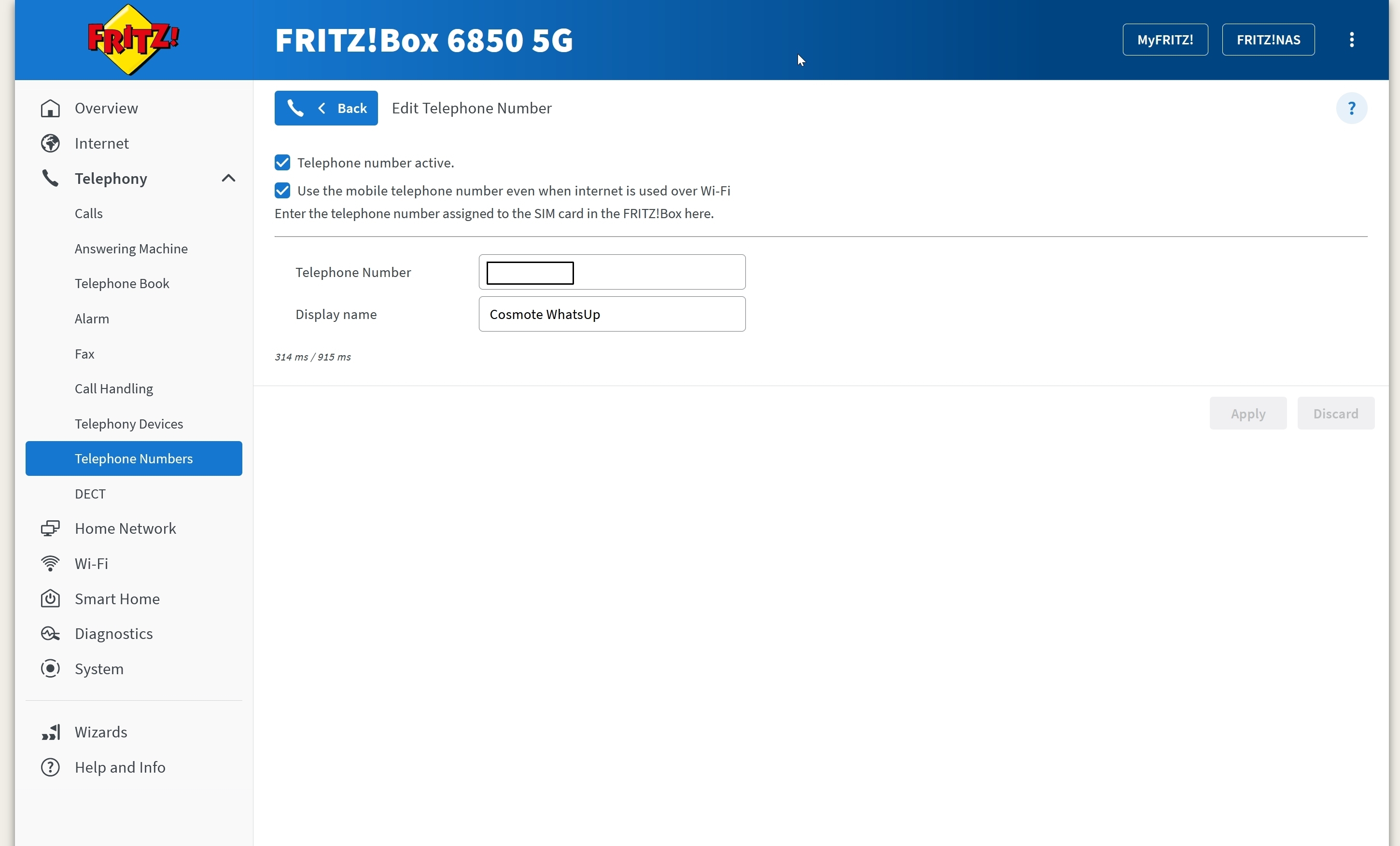This screenshot has height=846, width=1400.
Task: Open the three-dot options menu
Action: (1352, 40)
